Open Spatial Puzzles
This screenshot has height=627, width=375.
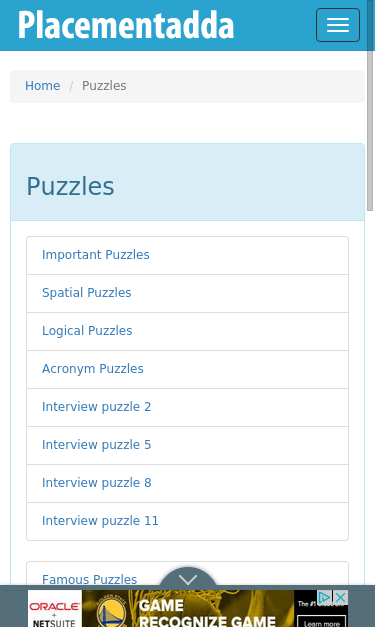(x=188, y=293)
